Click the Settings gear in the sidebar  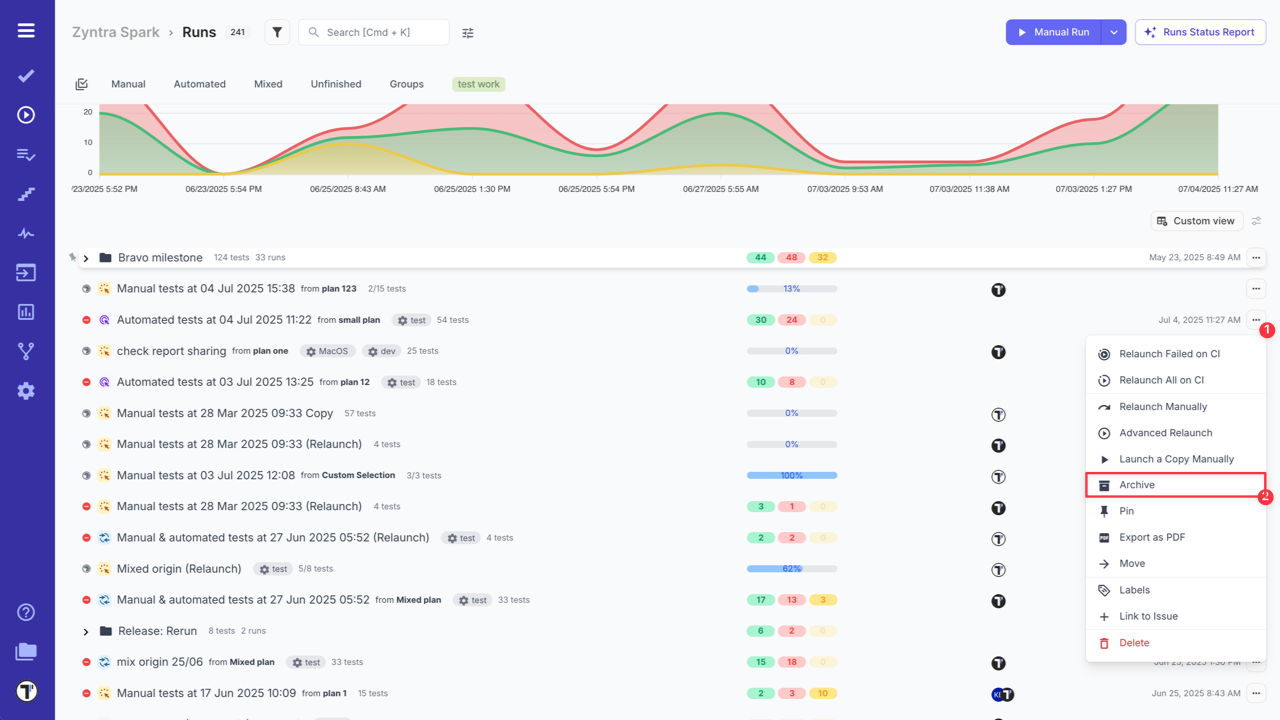26,391
